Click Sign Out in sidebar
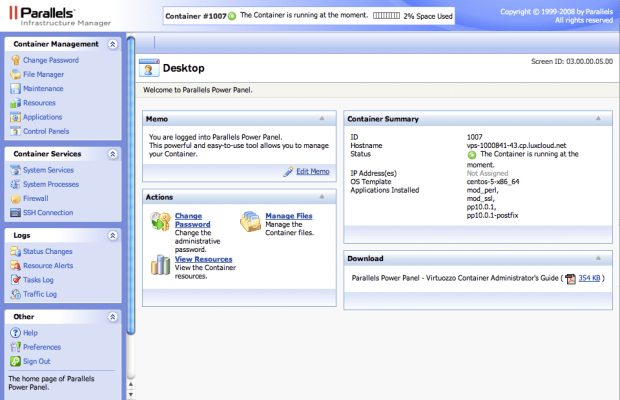Image resolution: width=620 pixels, height=400 pixels. 36,361
